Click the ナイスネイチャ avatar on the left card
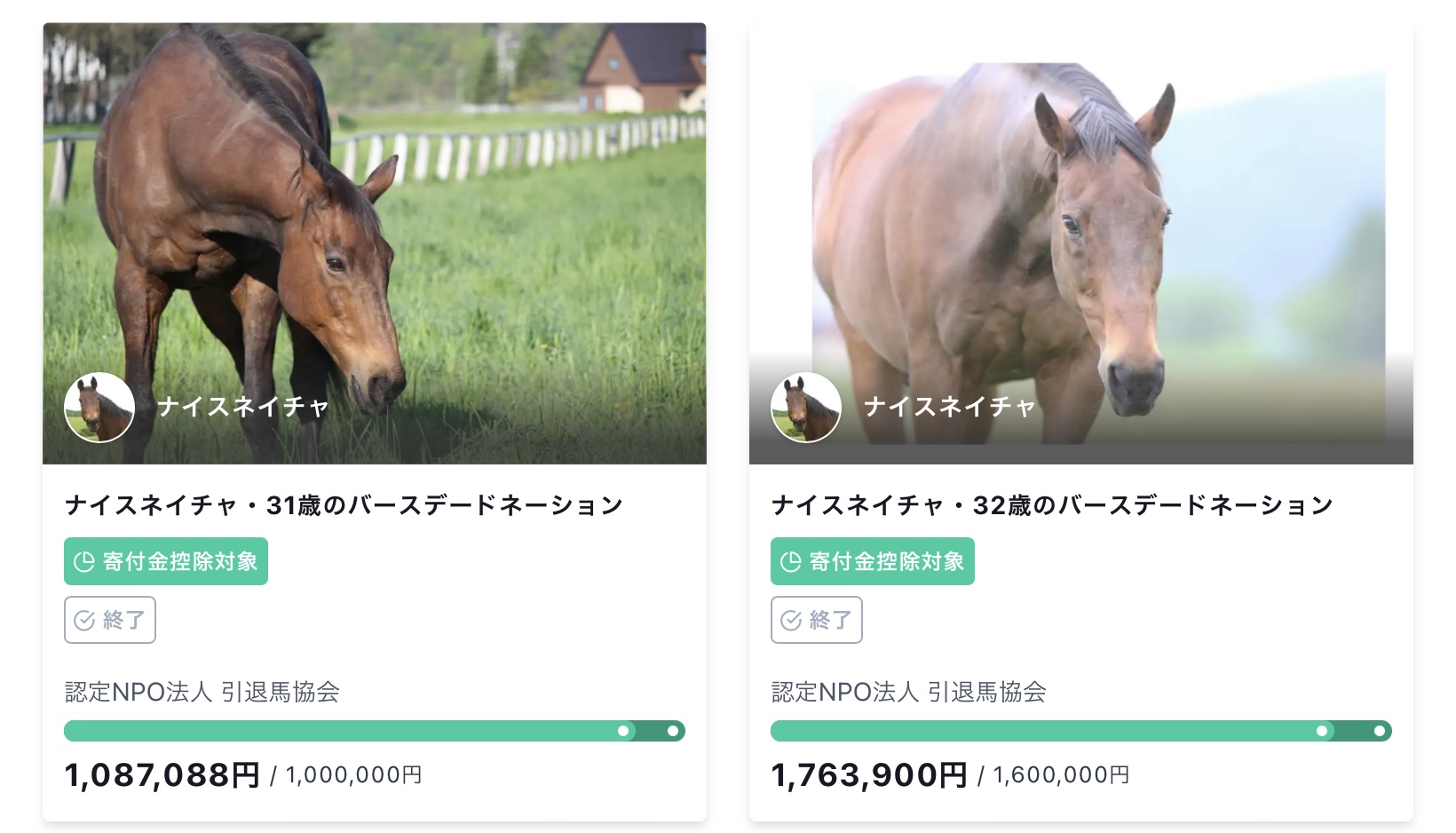The height and width of the screenshot is (833, 1456). tap(99, 408)
